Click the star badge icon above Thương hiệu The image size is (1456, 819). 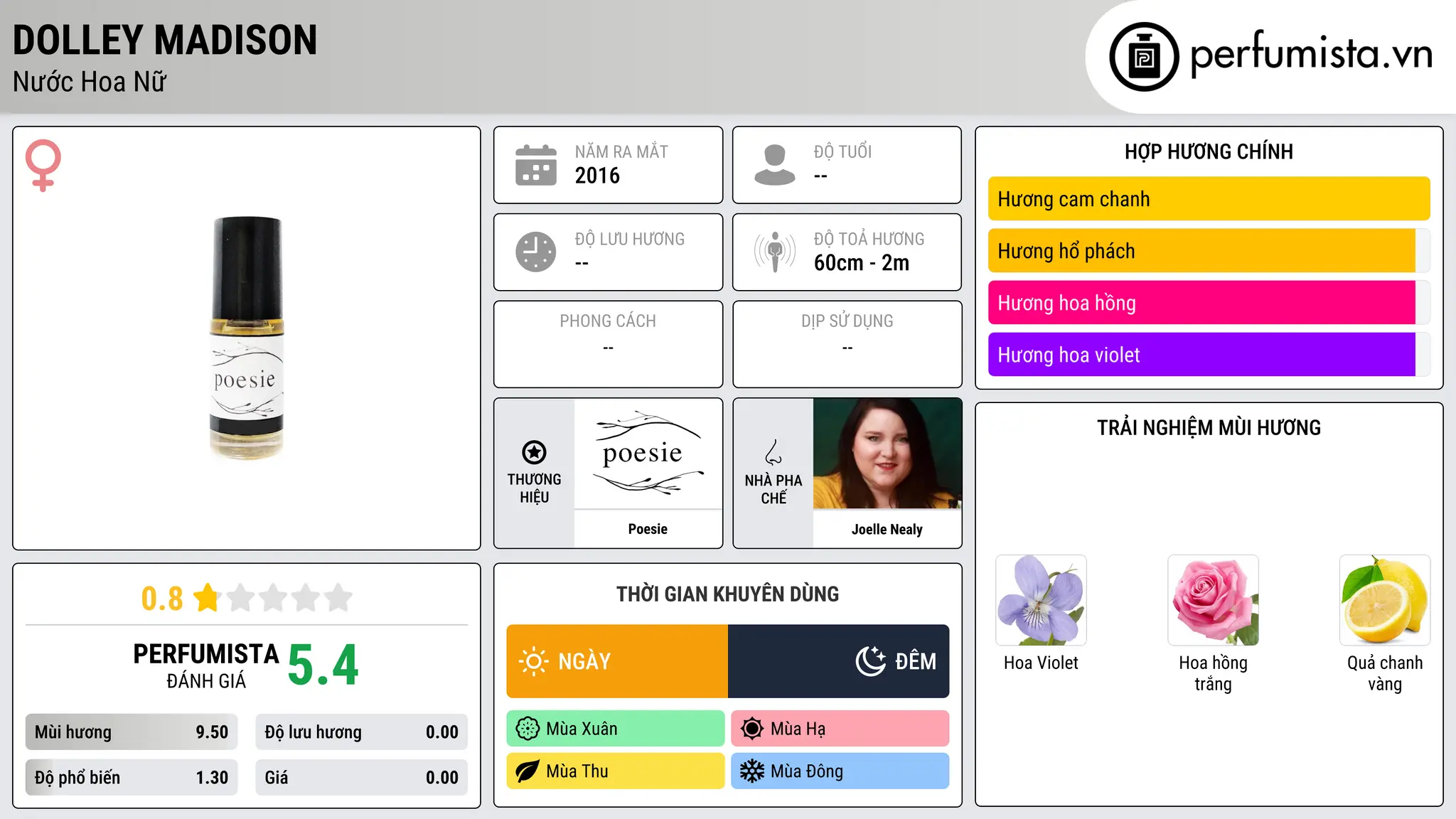534,452
